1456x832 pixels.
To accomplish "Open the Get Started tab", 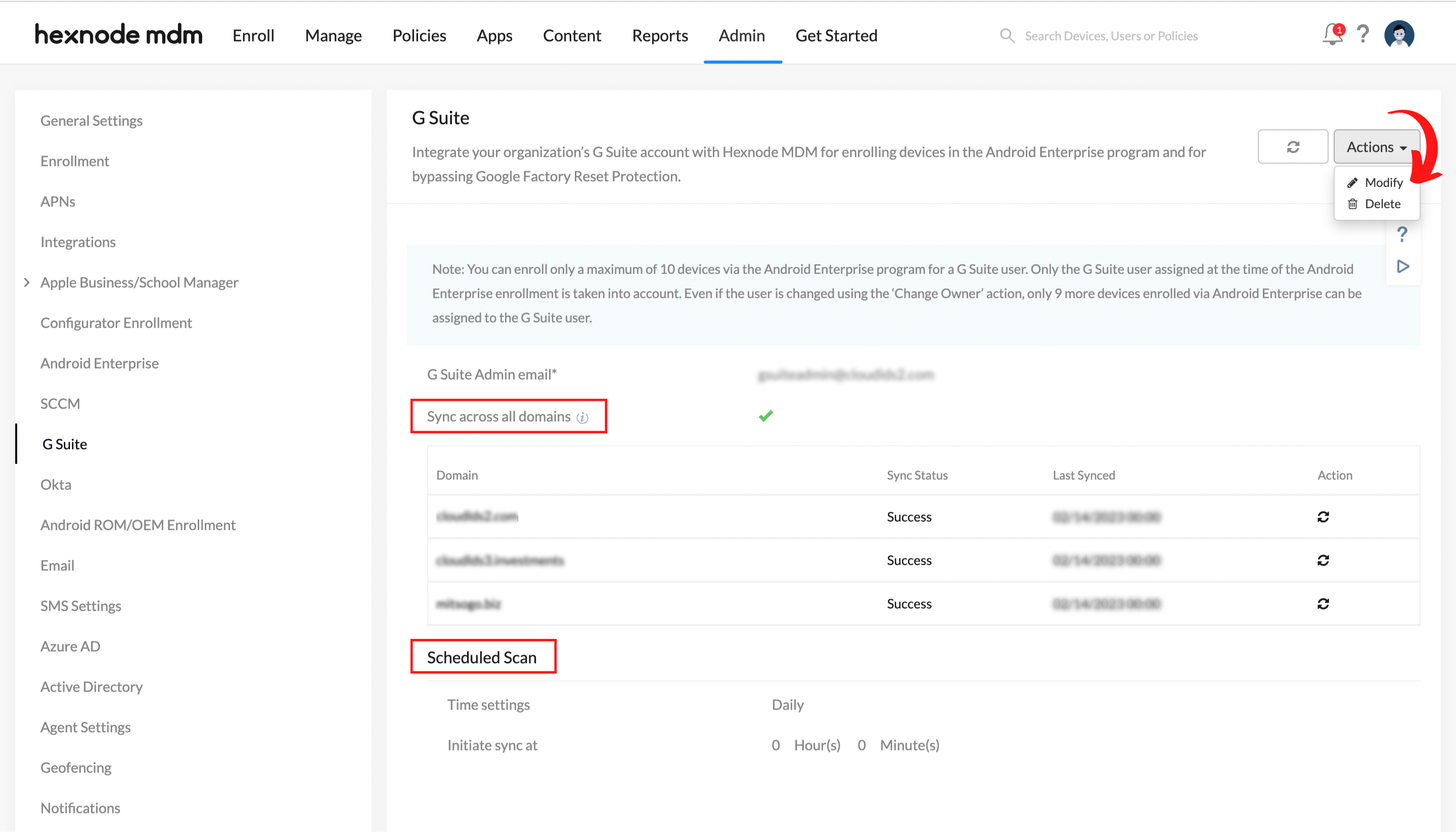I will [836, 35].
